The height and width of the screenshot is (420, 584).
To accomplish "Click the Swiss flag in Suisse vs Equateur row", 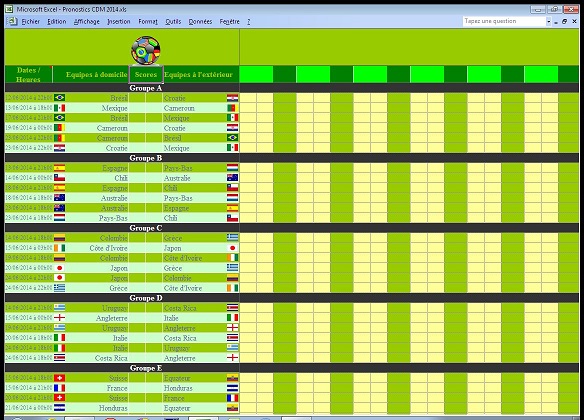I will (60, 378).
